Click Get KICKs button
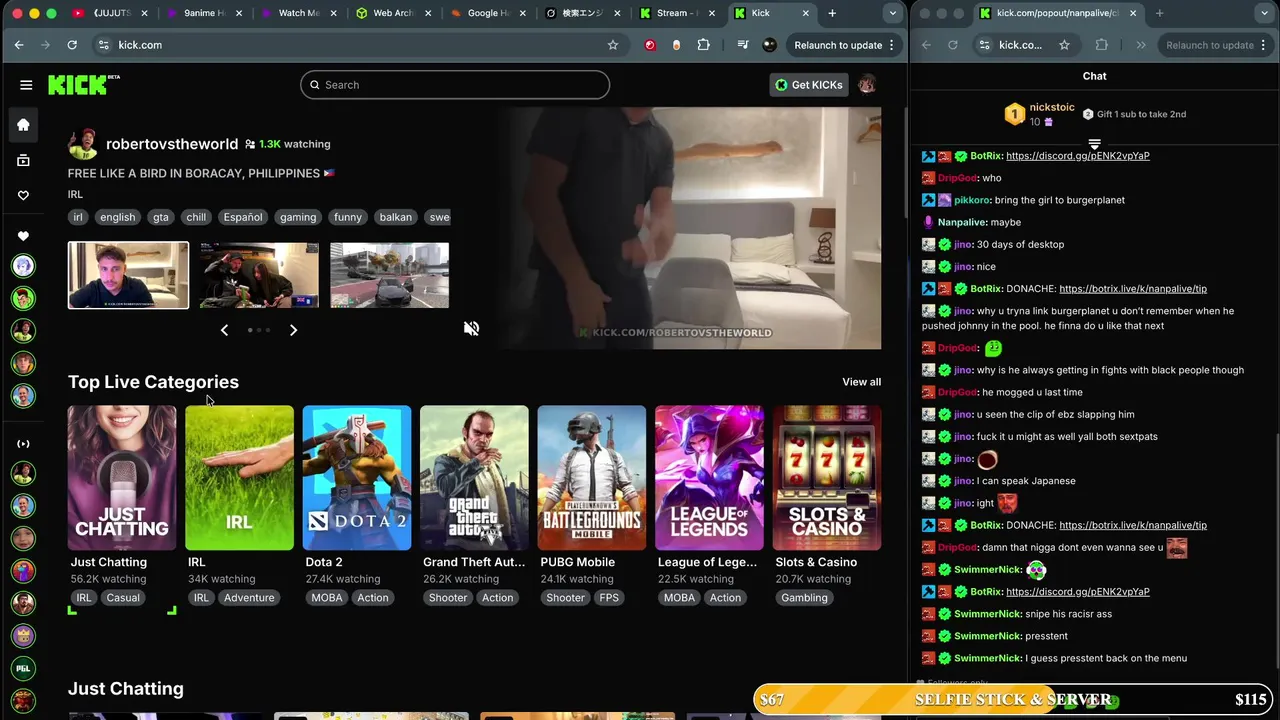This screenshot has height=720, width=1280. click(x=808, y=85)
